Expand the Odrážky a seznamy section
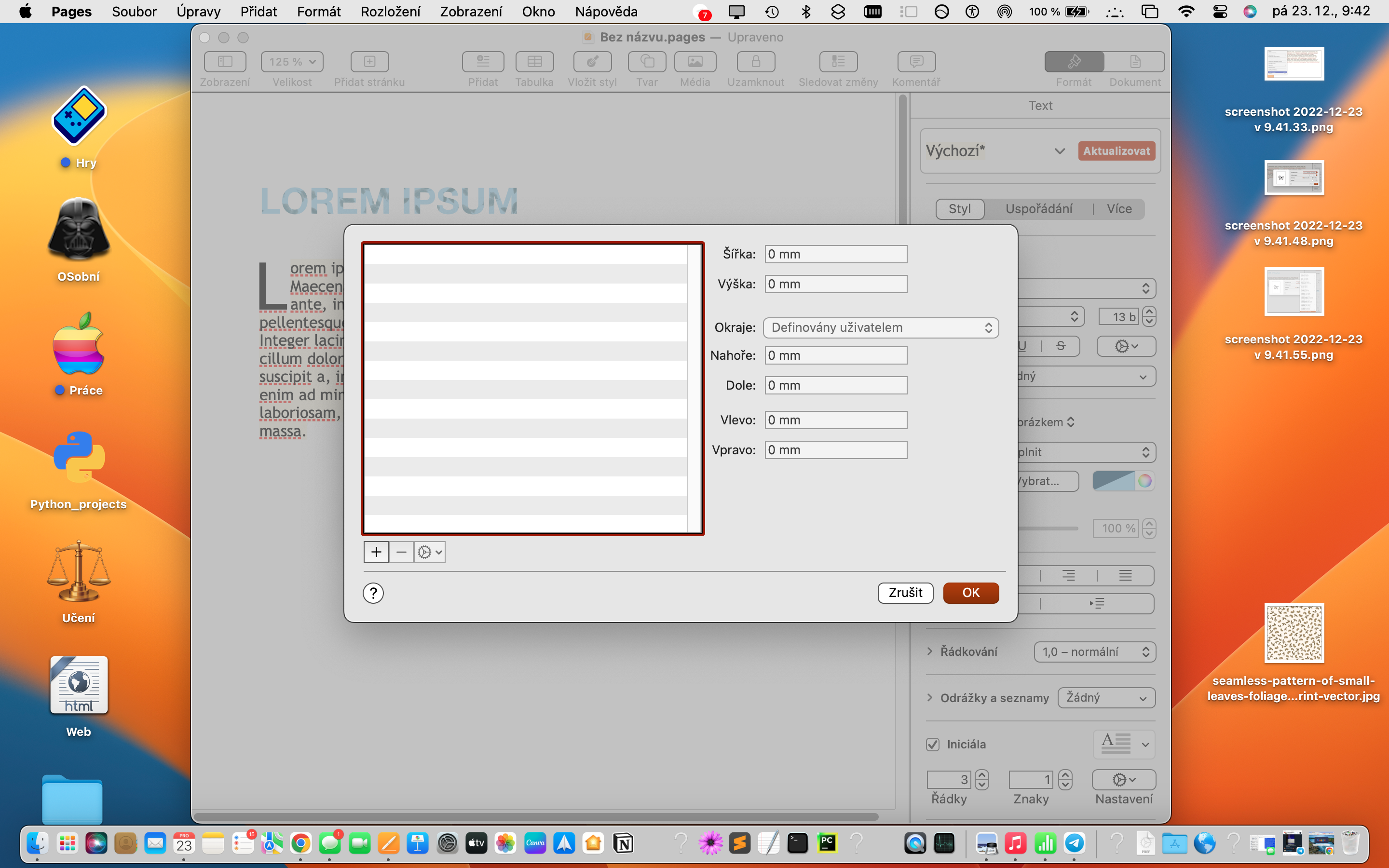 click(930, 697)
